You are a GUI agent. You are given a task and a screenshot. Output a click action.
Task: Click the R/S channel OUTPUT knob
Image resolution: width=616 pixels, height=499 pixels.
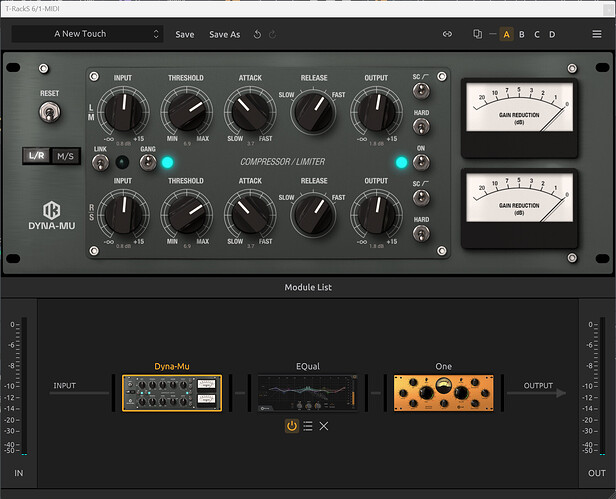pos(376,215)
